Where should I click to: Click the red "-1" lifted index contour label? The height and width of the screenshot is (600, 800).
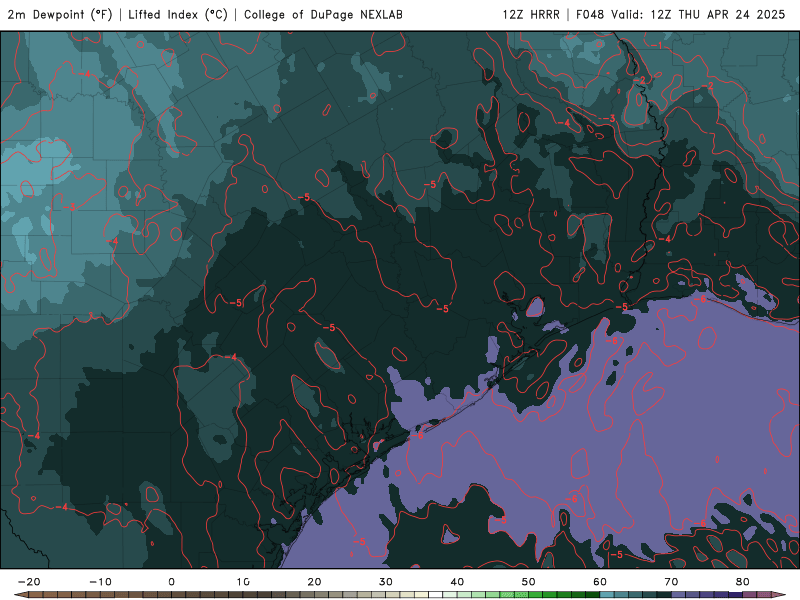[657, 45]
